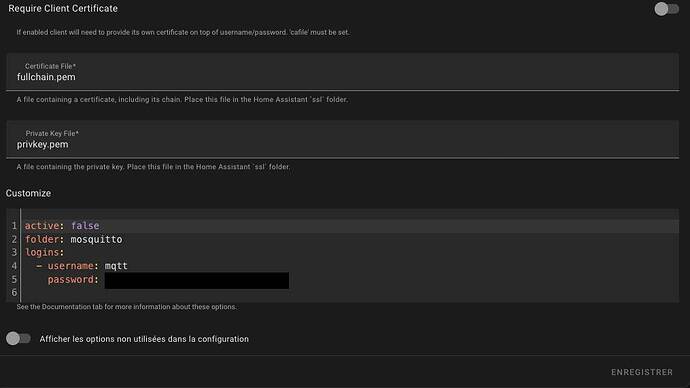Click the Customize section heading

click(28, 193)
